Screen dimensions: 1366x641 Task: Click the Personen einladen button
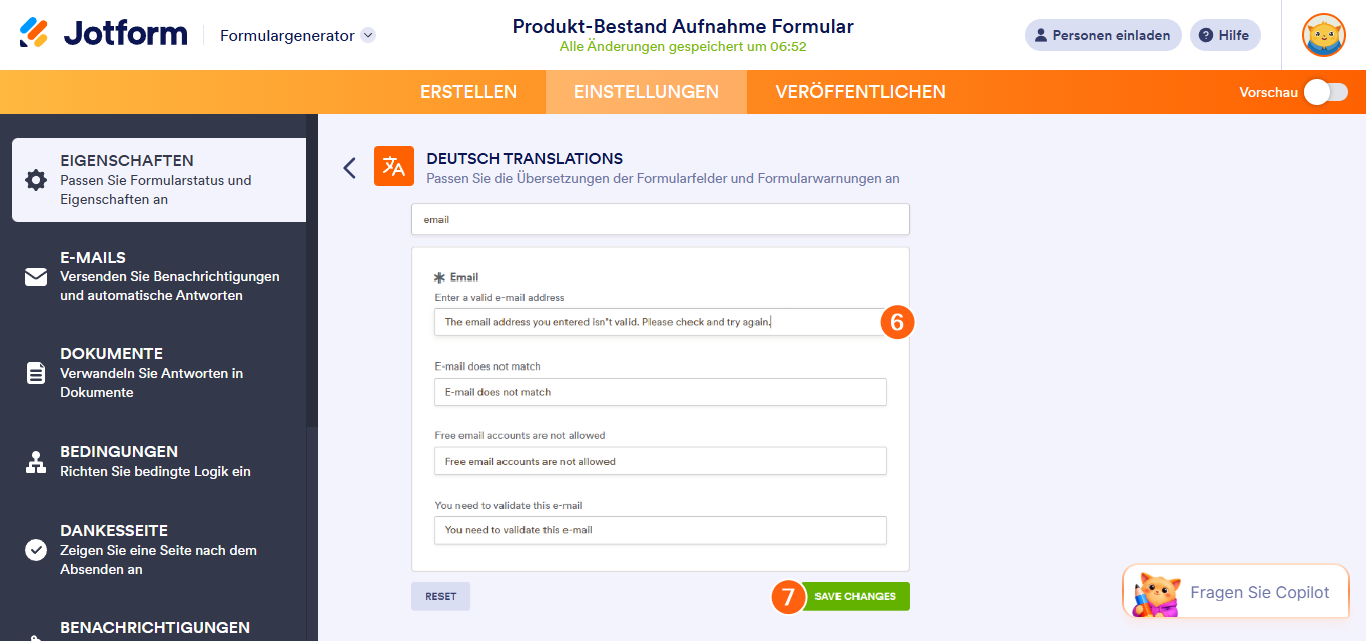(1103, 35)
